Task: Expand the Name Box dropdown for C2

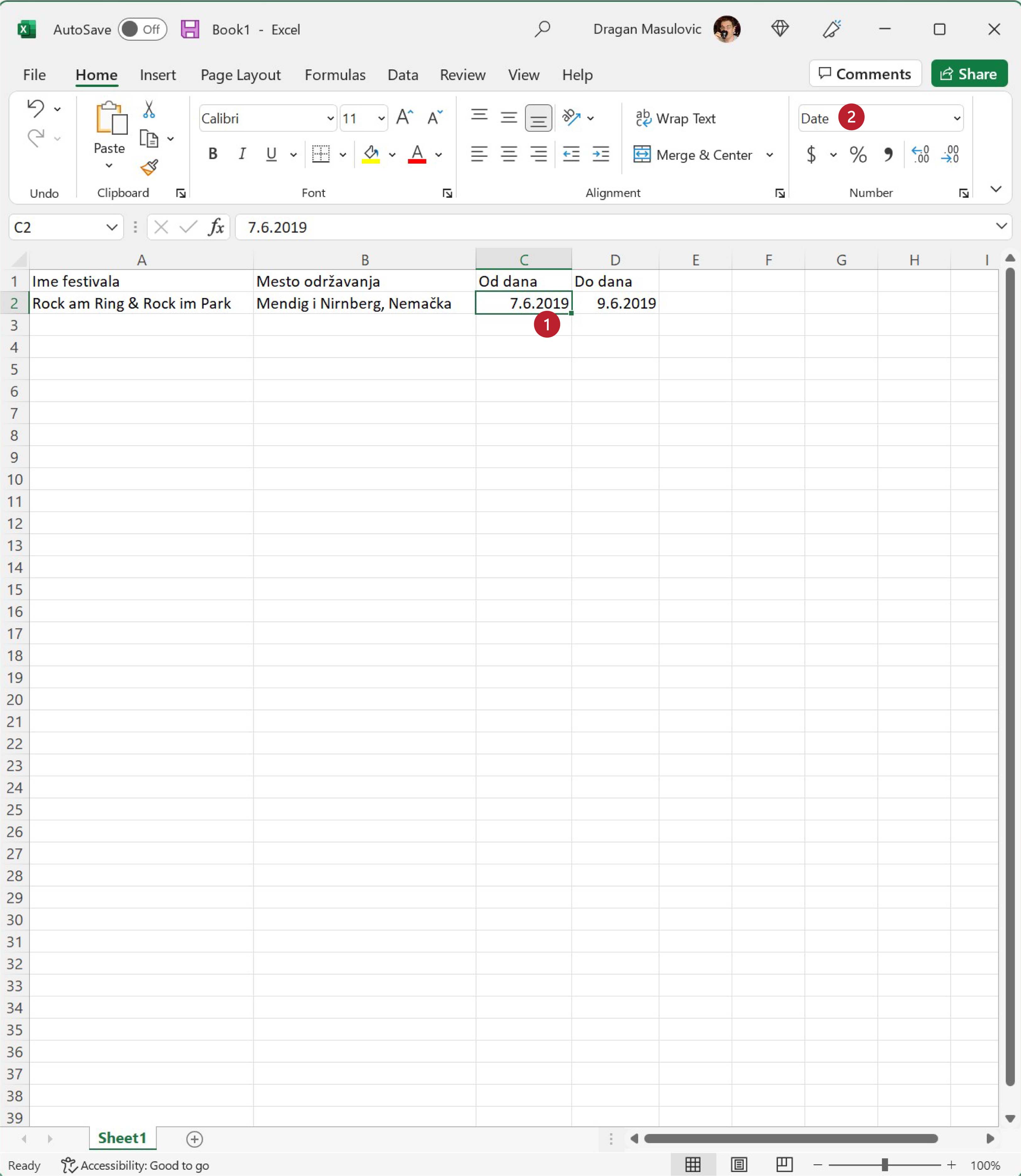Action: click(111, 227)
